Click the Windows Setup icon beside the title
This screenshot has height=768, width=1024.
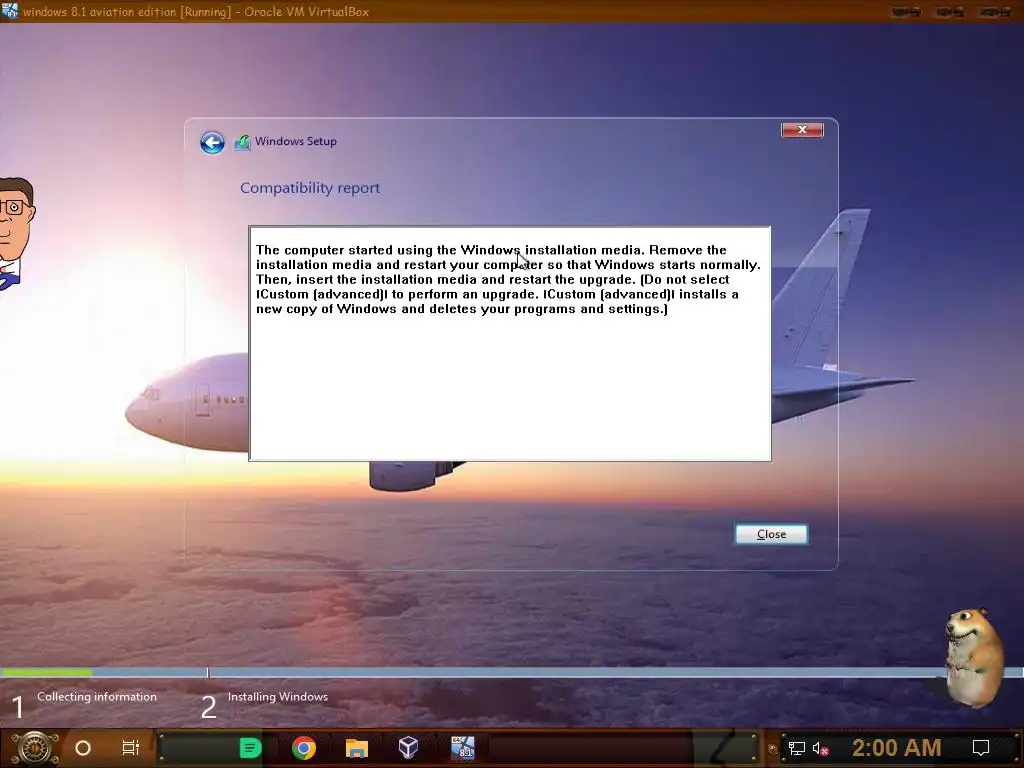pyautogui.click(x=242, y=142)
